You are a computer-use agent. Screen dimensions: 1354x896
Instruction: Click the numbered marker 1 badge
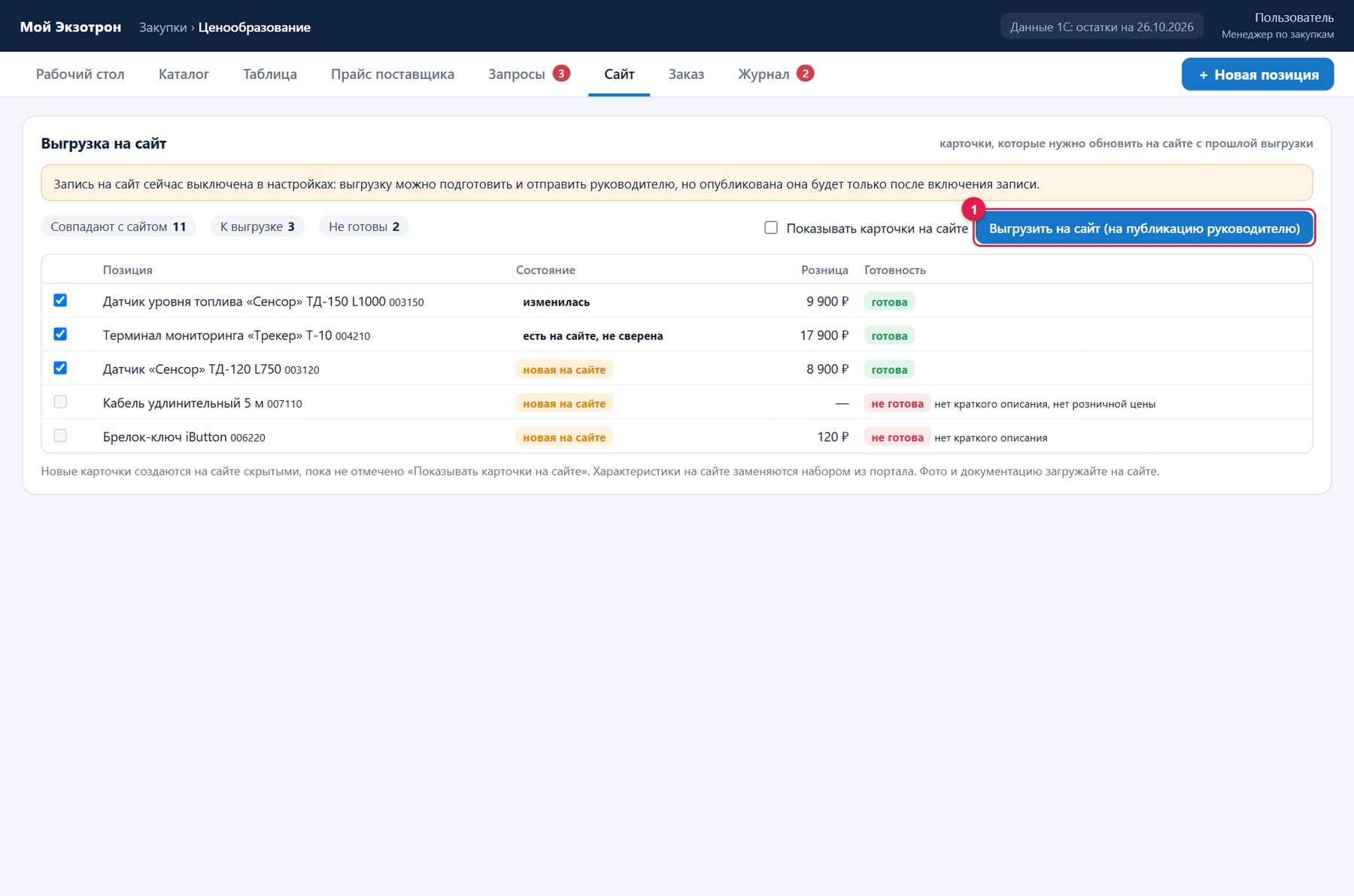(x=973, y=209)
